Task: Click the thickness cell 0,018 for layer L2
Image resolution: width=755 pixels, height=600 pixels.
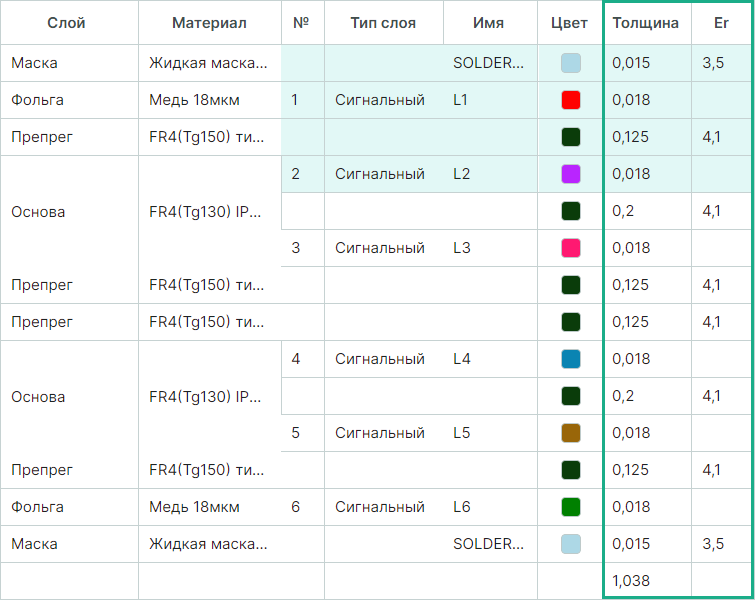Action: coord(631,174)
